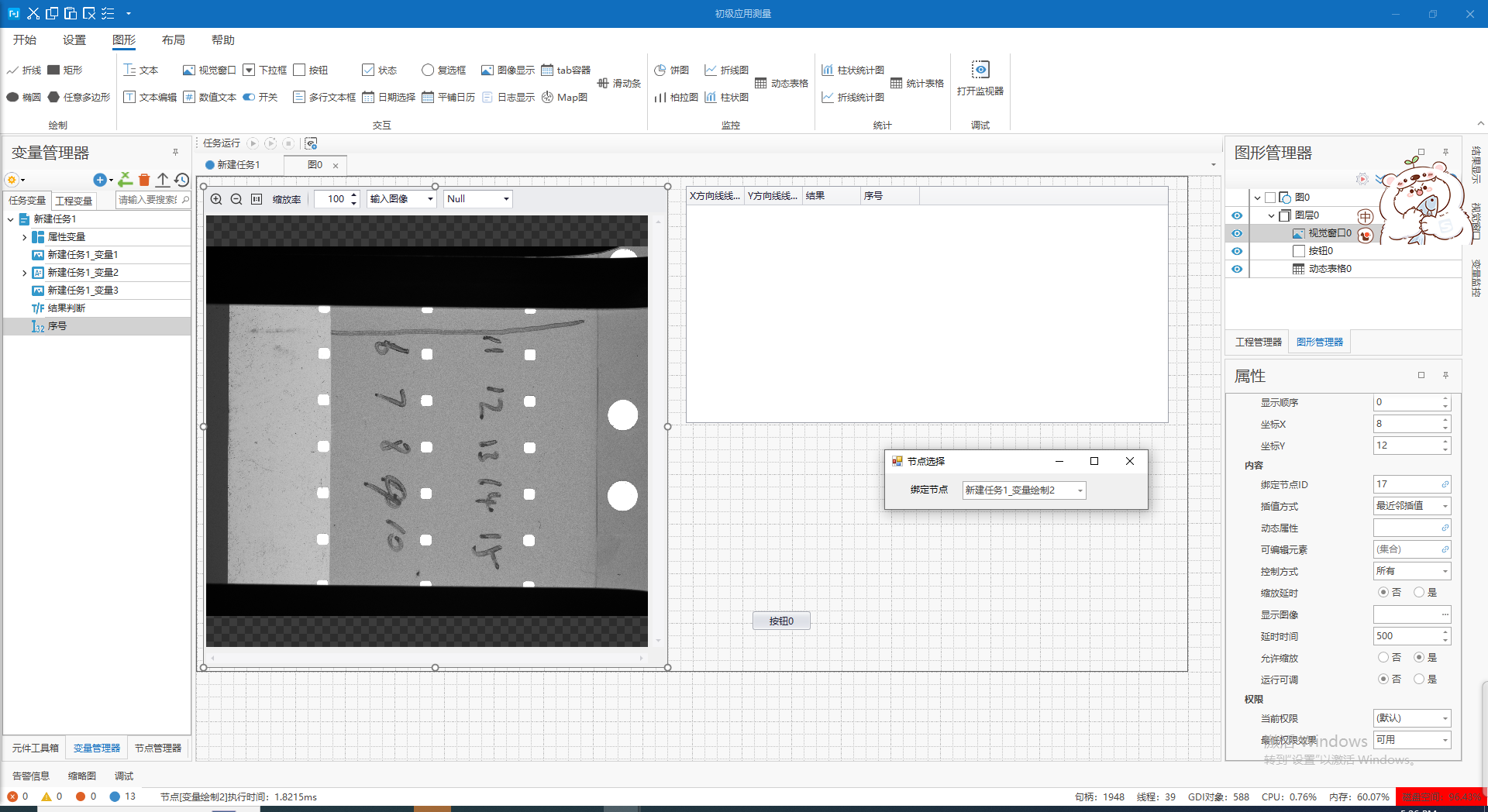Open 绑定节点 dropdown in 节点选择 dialog
The height and width of the screenshot is (812, 1488).
1024,490
